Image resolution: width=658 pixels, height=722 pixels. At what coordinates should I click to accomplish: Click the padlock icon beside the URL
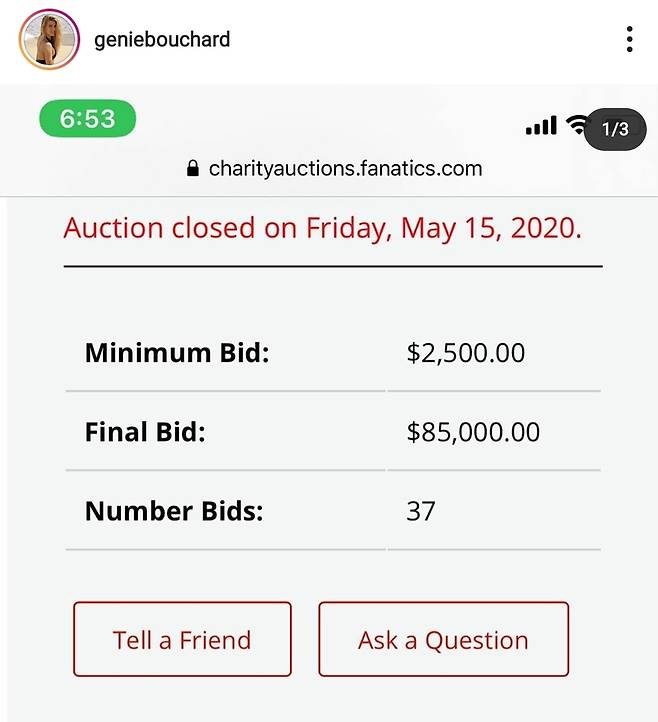coord(194,169)
